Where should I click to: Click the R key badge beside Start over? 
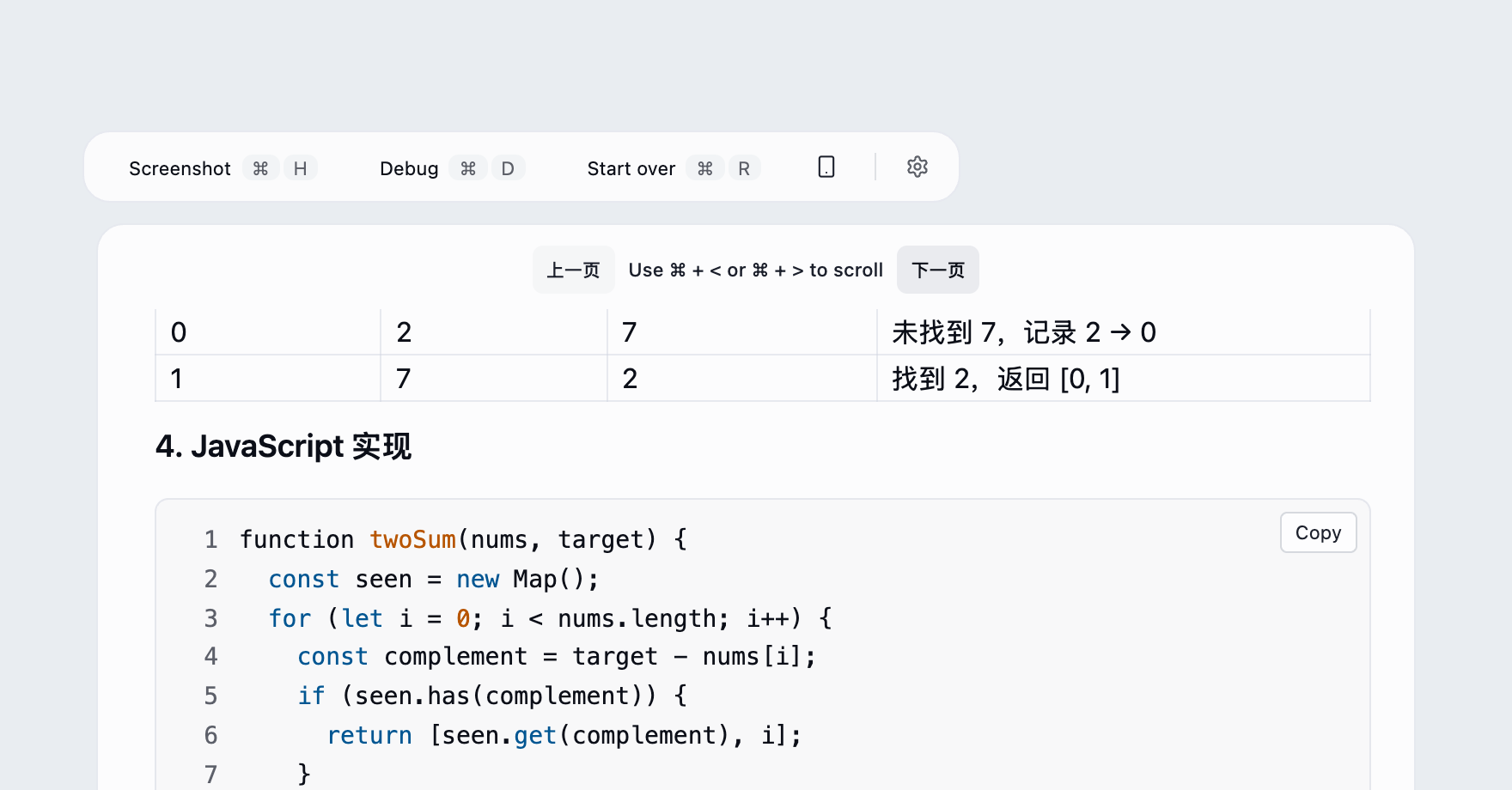[x=744, y=168]
